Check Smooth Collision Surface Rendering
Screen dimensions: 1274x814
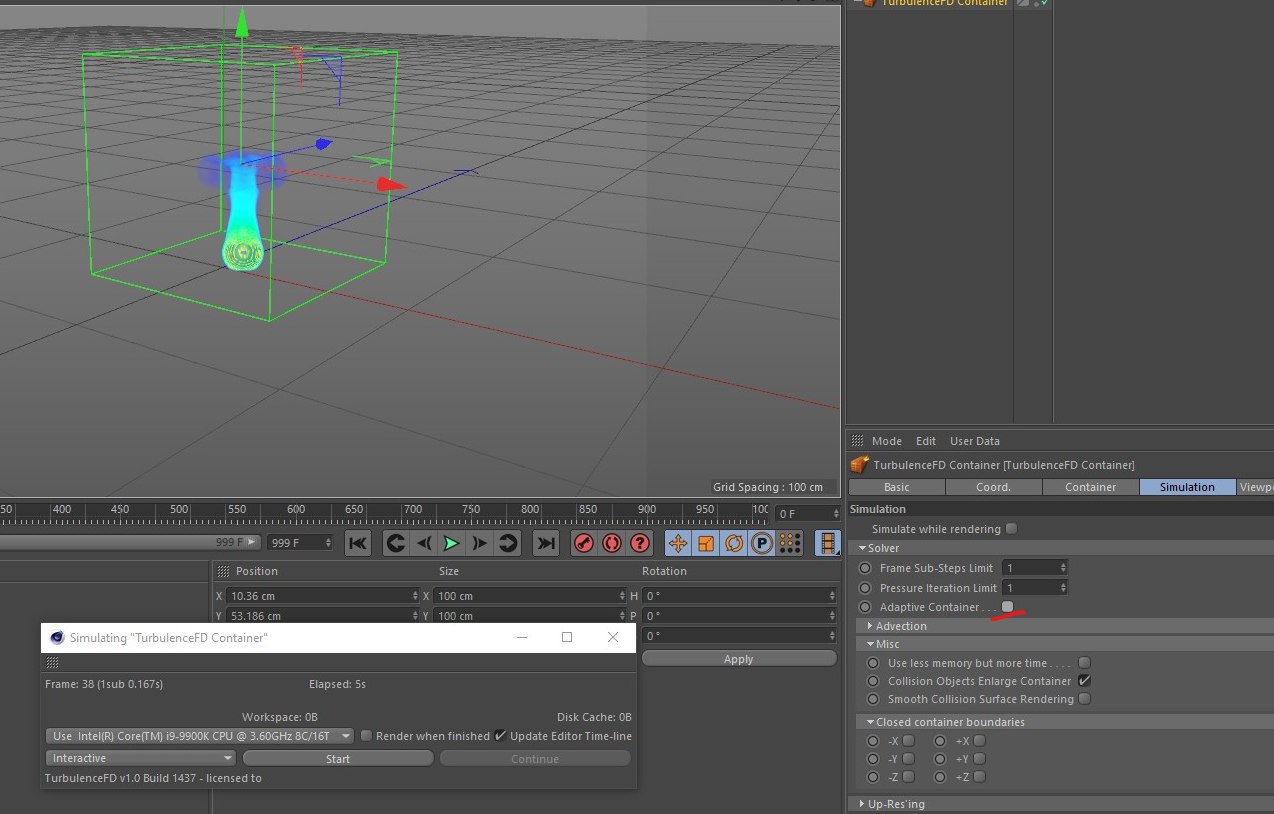pyautogui.click(x=1084, y=699)
